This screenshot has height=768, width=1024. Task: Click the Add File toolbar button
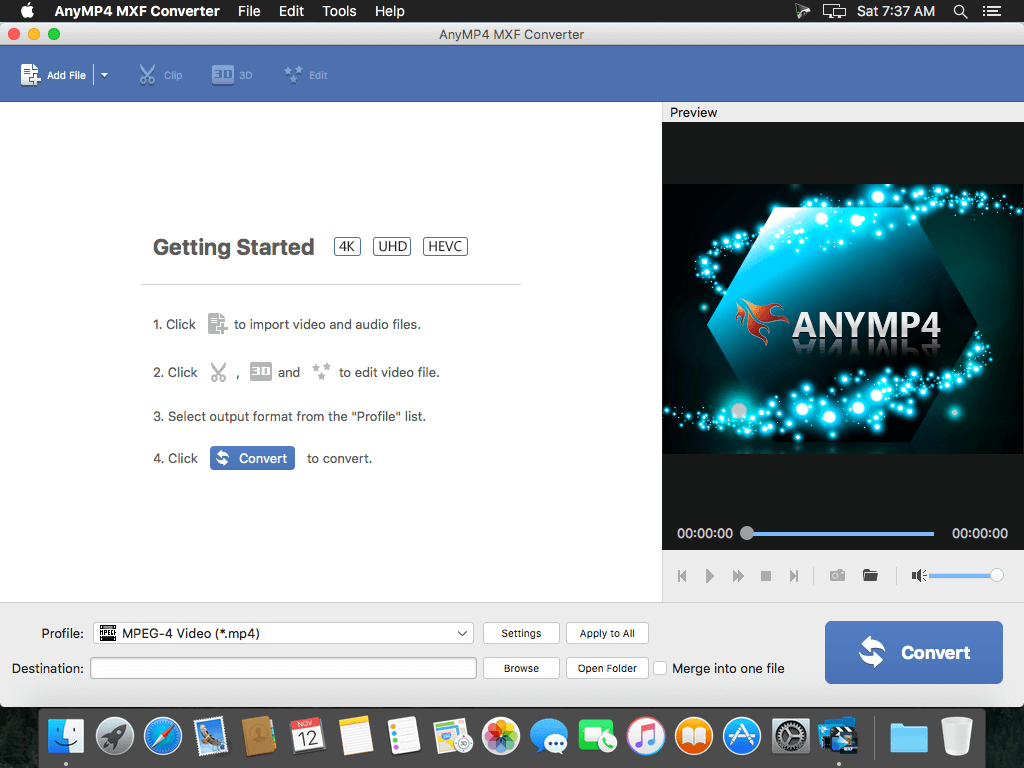pyautogui.click(x=53, y=75)
